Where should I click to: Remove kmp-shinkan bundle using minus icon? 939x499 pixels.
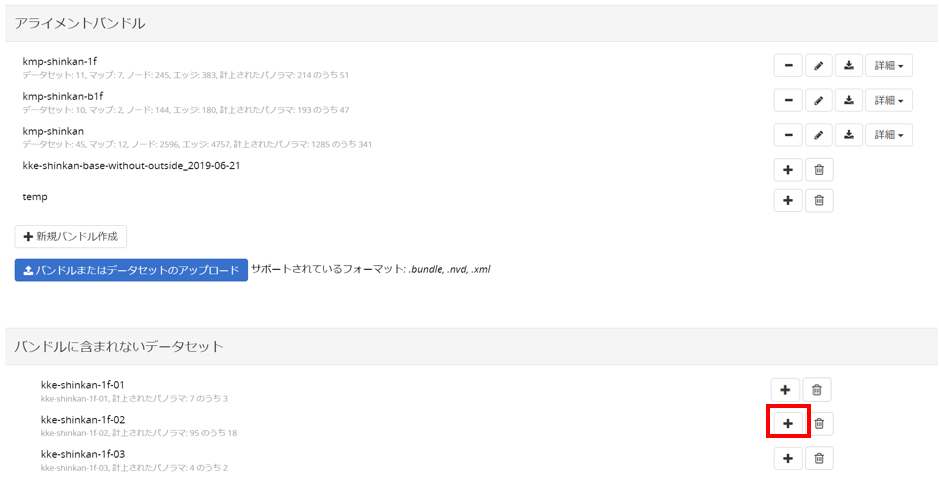click(788, 134)
